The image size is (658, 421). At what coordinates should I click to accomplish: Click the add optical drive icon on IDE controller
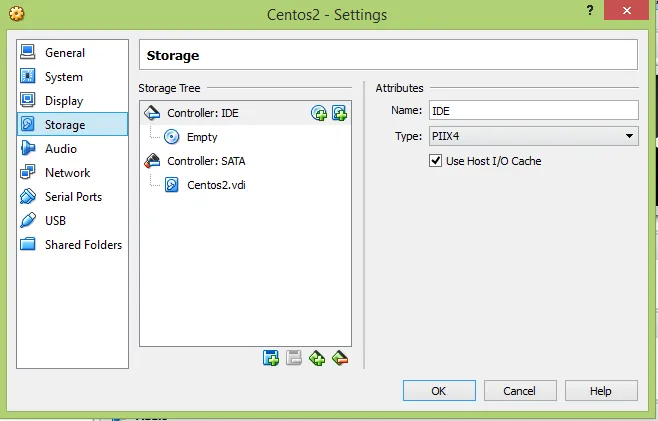319,113
